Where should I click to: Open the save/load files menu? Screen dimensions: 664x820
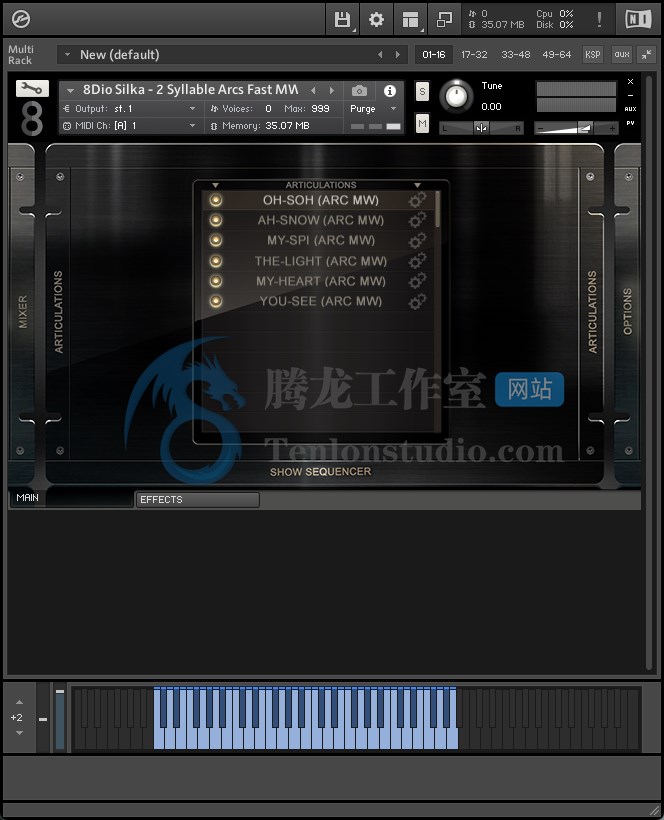click(x=342, y=20)
